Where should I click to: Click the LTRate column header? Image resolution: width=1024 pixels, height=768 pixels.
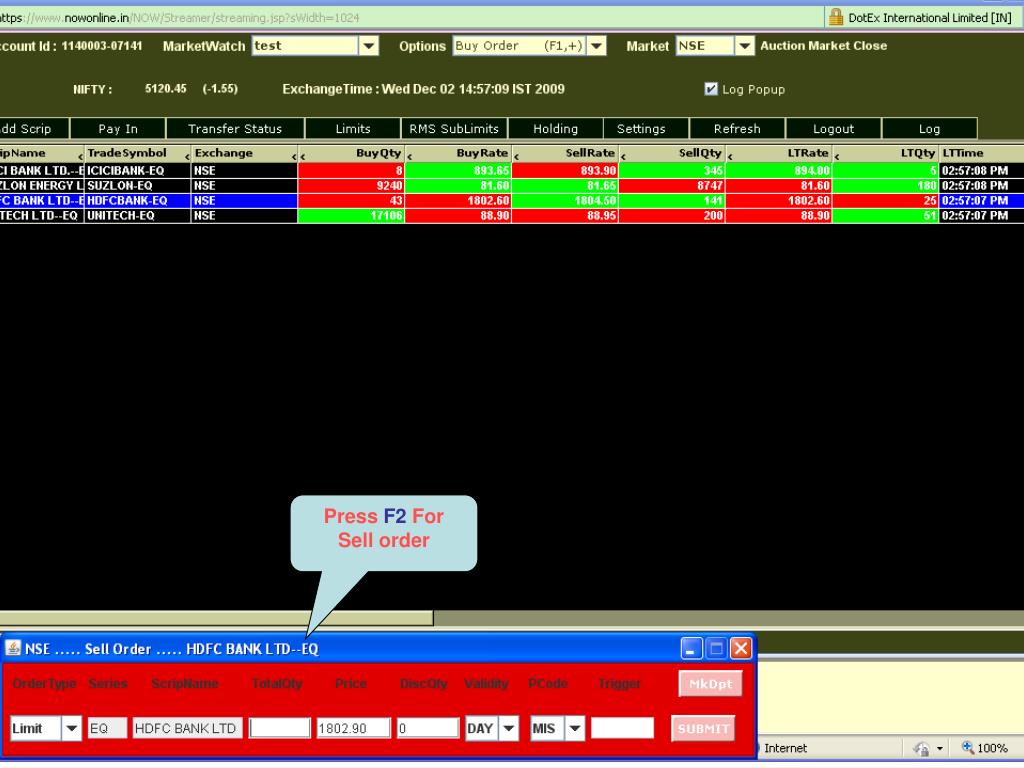pyautogui.click(x=779, y=153)
